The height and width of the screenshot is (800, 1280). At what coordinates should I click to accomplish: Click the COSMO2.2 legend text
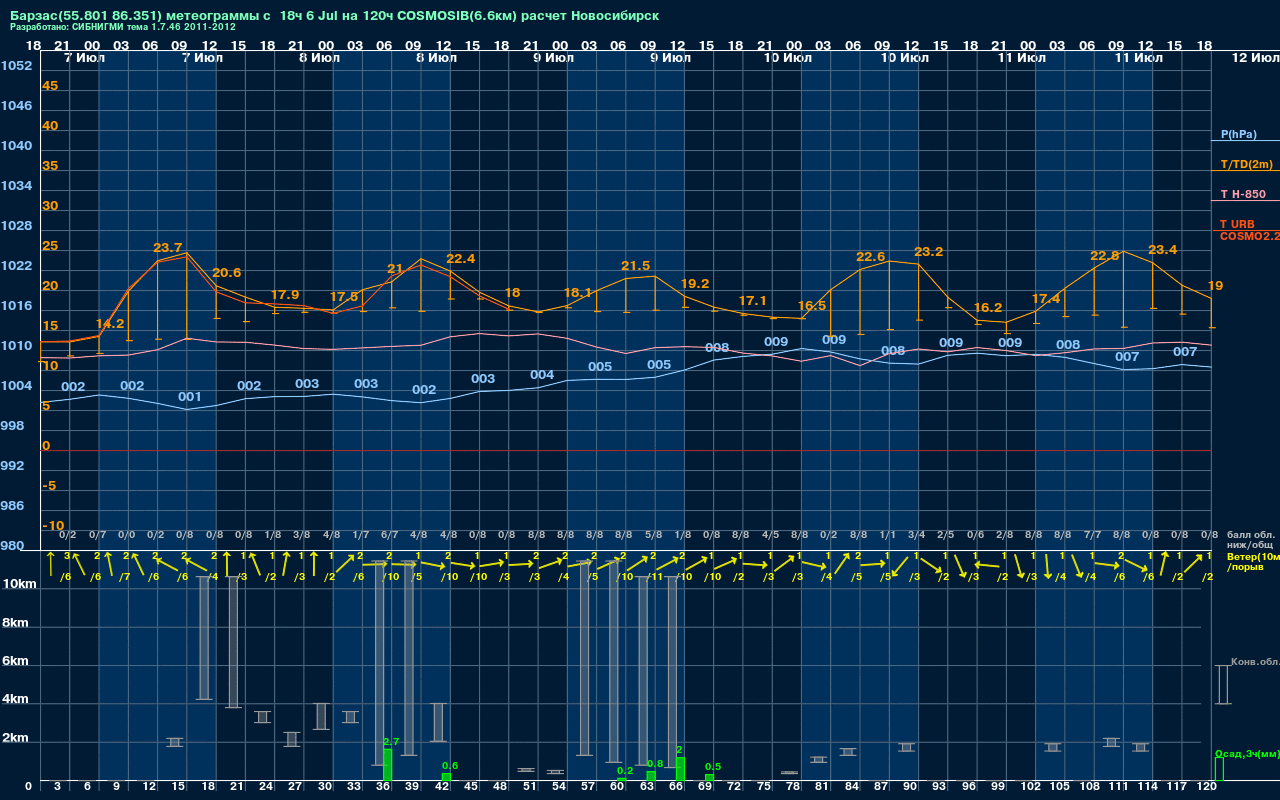pos(1249,236)
